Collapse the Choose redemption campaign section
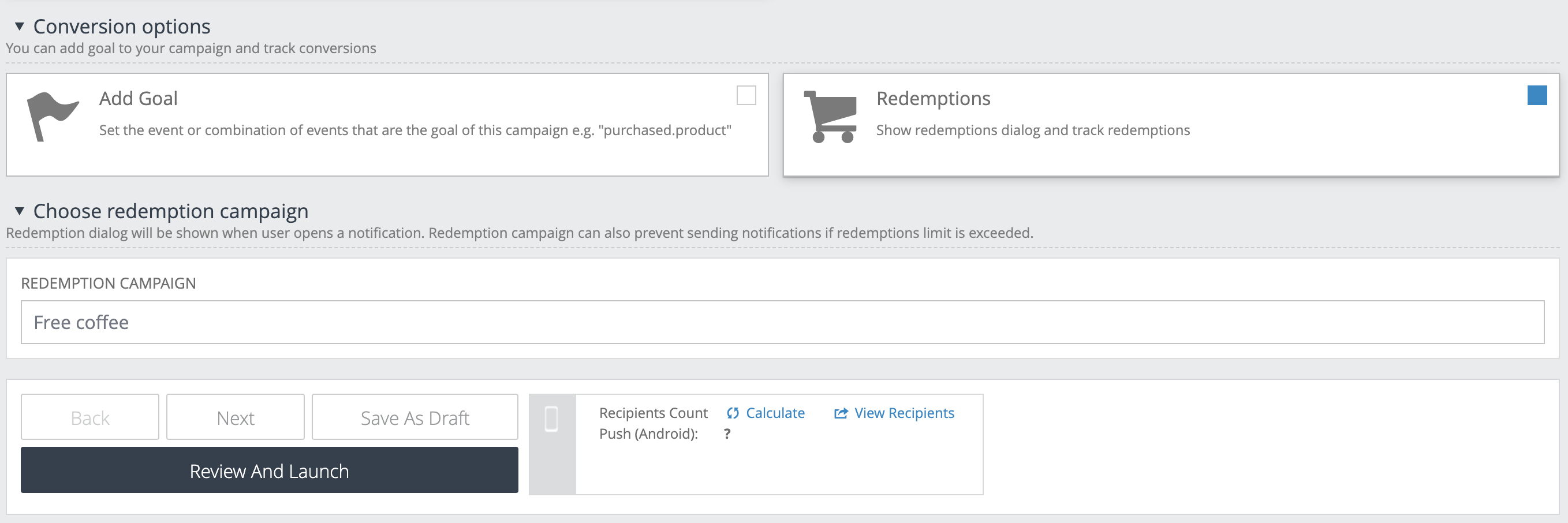The width and height of the screenshot is (1568, 523). coord(20,211)
